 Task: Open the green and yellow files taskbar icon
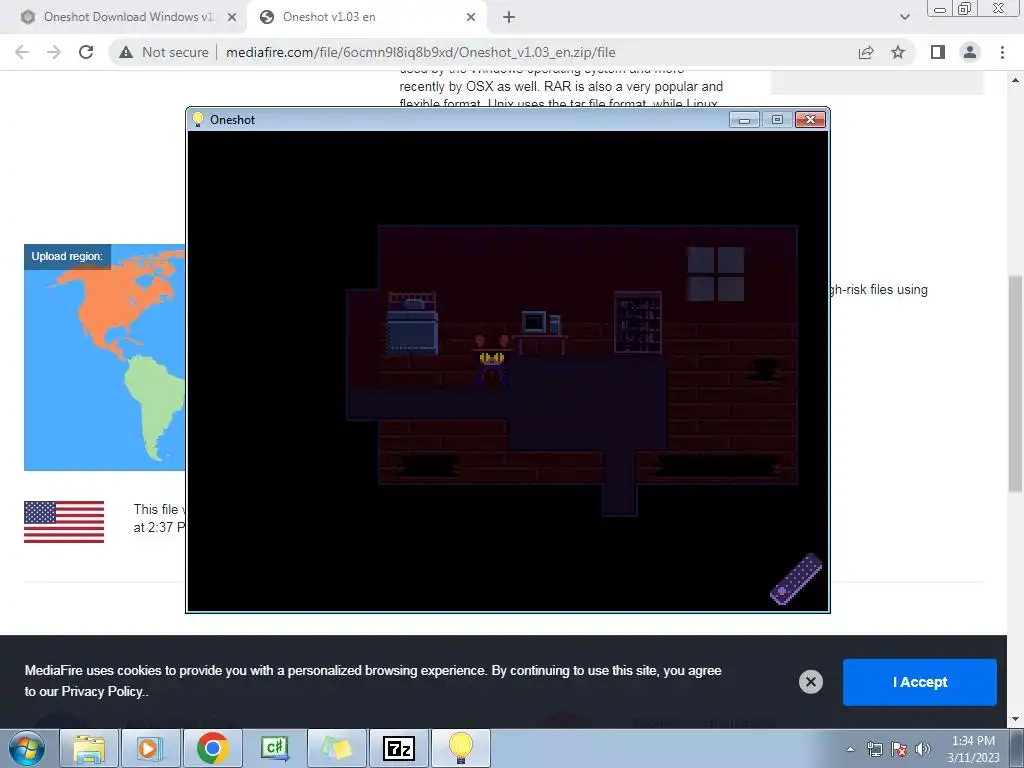(x=336, y=748)
